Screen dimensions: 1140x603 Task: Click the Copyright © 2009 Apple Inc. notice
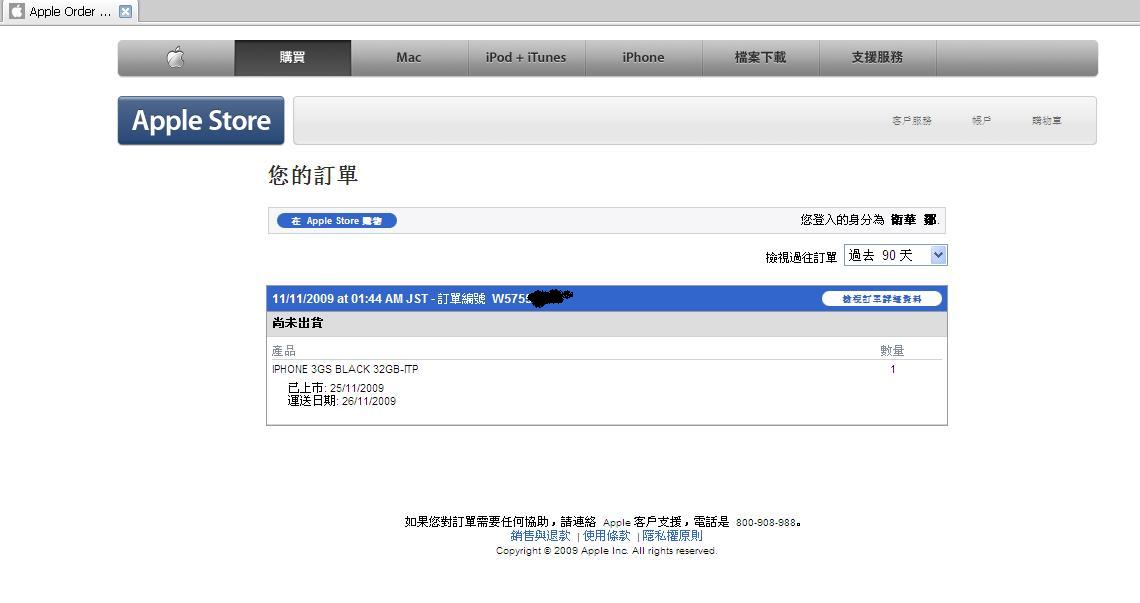click(x=606, y=551)
